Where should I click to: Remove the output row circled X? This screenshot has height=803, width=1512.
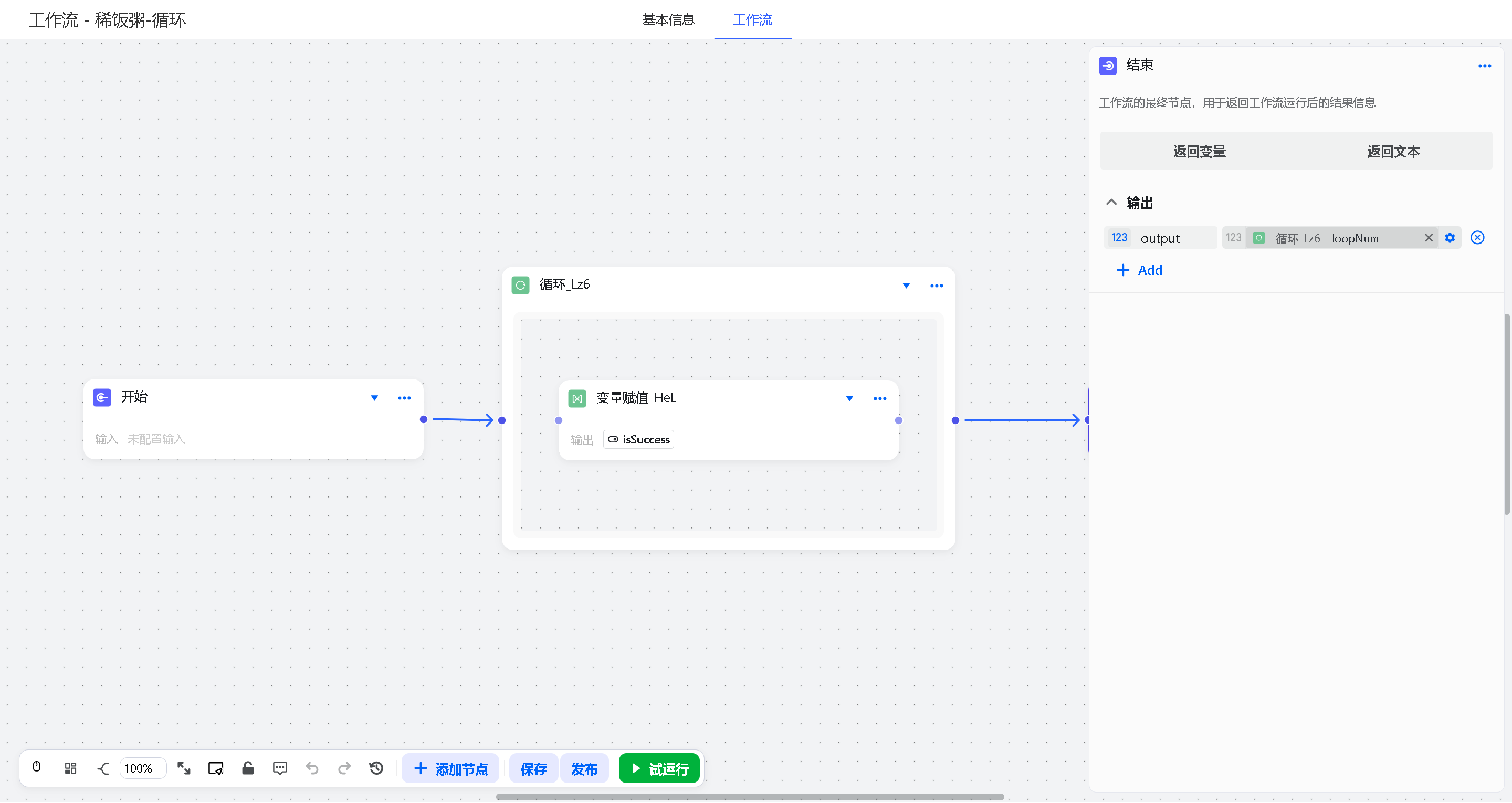(x=1477, y=238)
